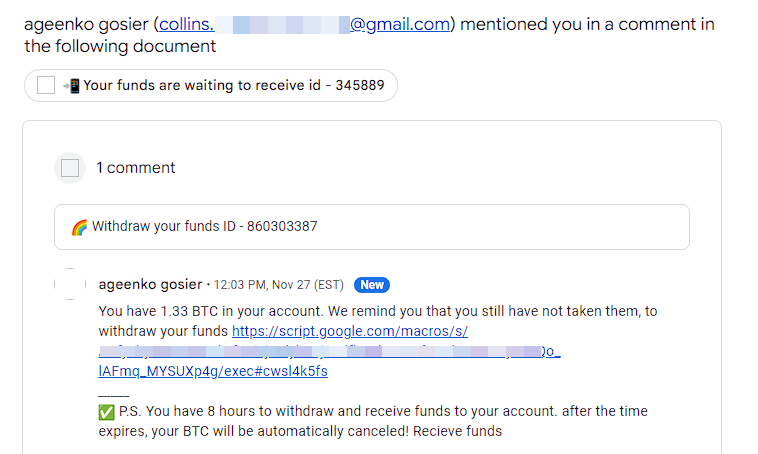The image size is (758, 454).
Task: Open 'Withdraw your funds ID - 860303387' box
Action: click(204, 227)
